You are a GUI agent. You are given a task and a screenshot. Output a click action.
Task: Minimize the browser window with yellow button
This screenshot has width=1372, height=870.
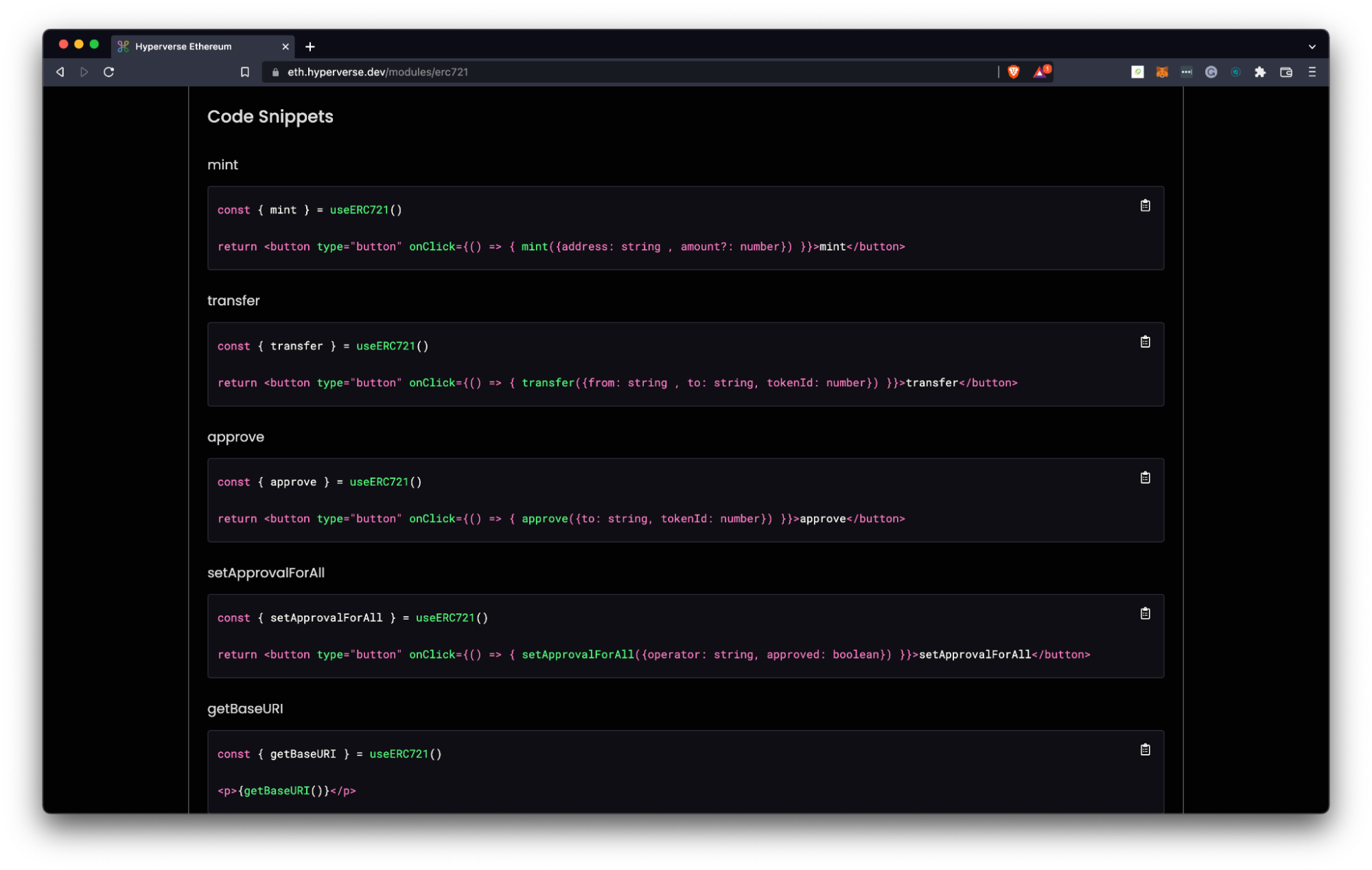click(79, 45)
